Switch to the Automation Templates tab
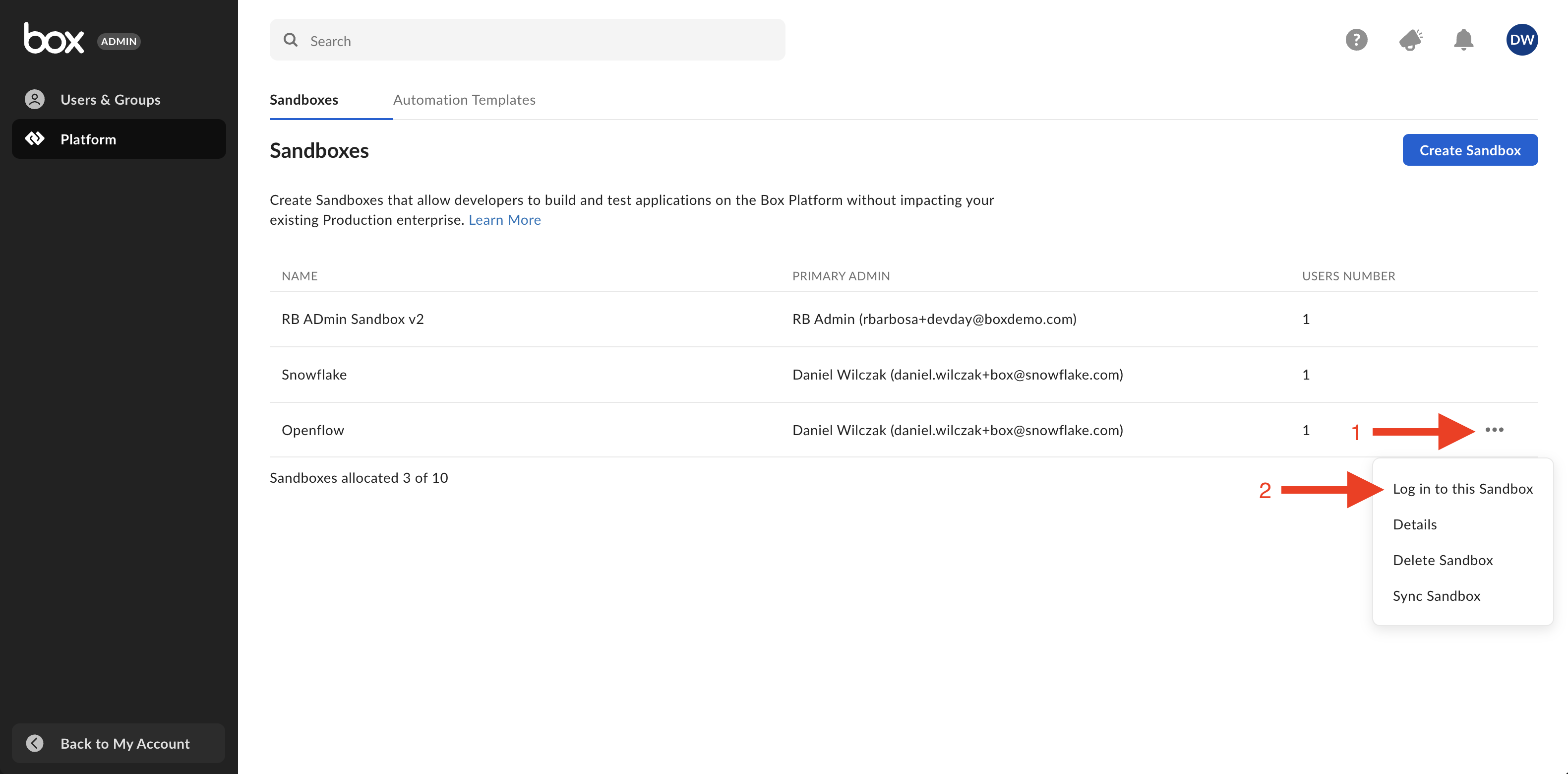 [464, 100]
